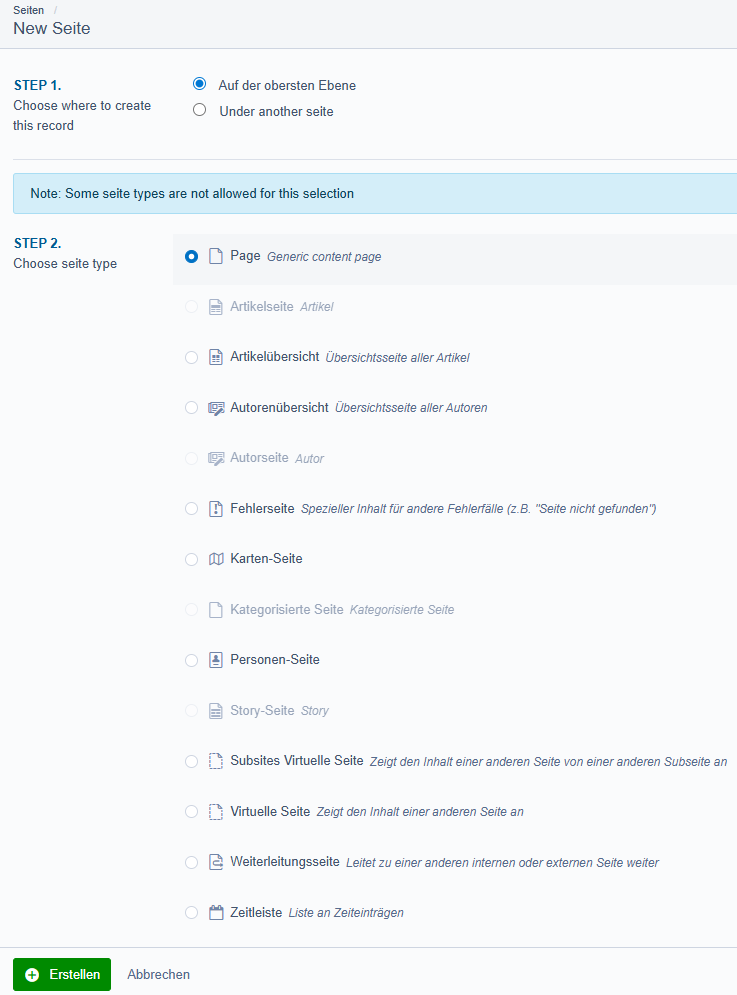Select 'Auf der obersten Ebene' radio option
The image size is (737, 995).
tap(199, 85)
